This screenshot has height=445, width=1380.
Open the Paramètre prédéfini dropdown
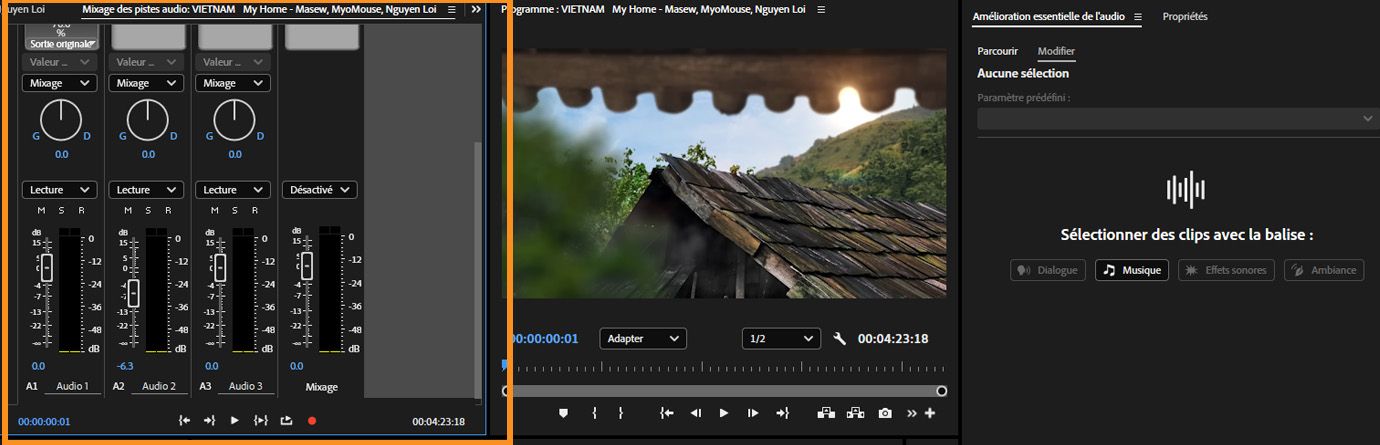point(1177,118)
